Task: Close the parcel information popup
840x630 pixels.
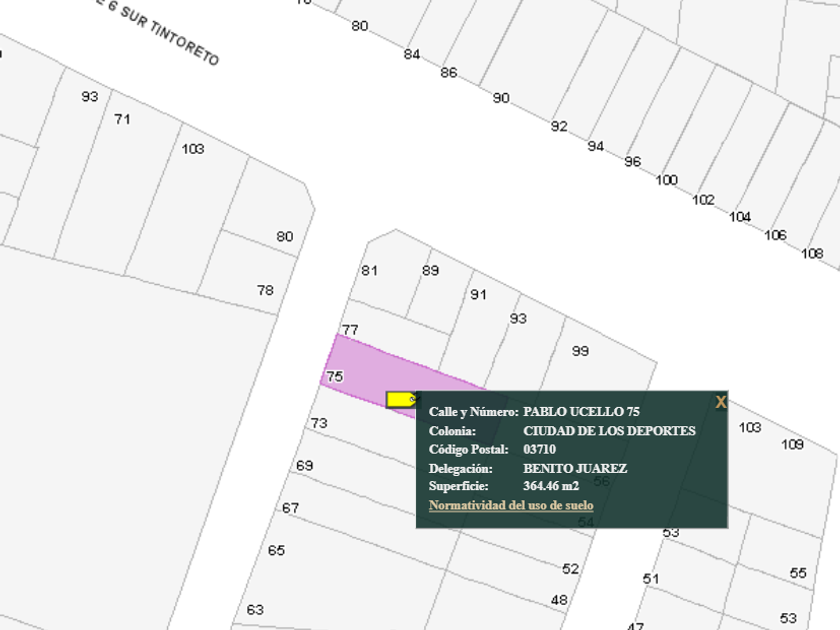Action: (721, 402)
